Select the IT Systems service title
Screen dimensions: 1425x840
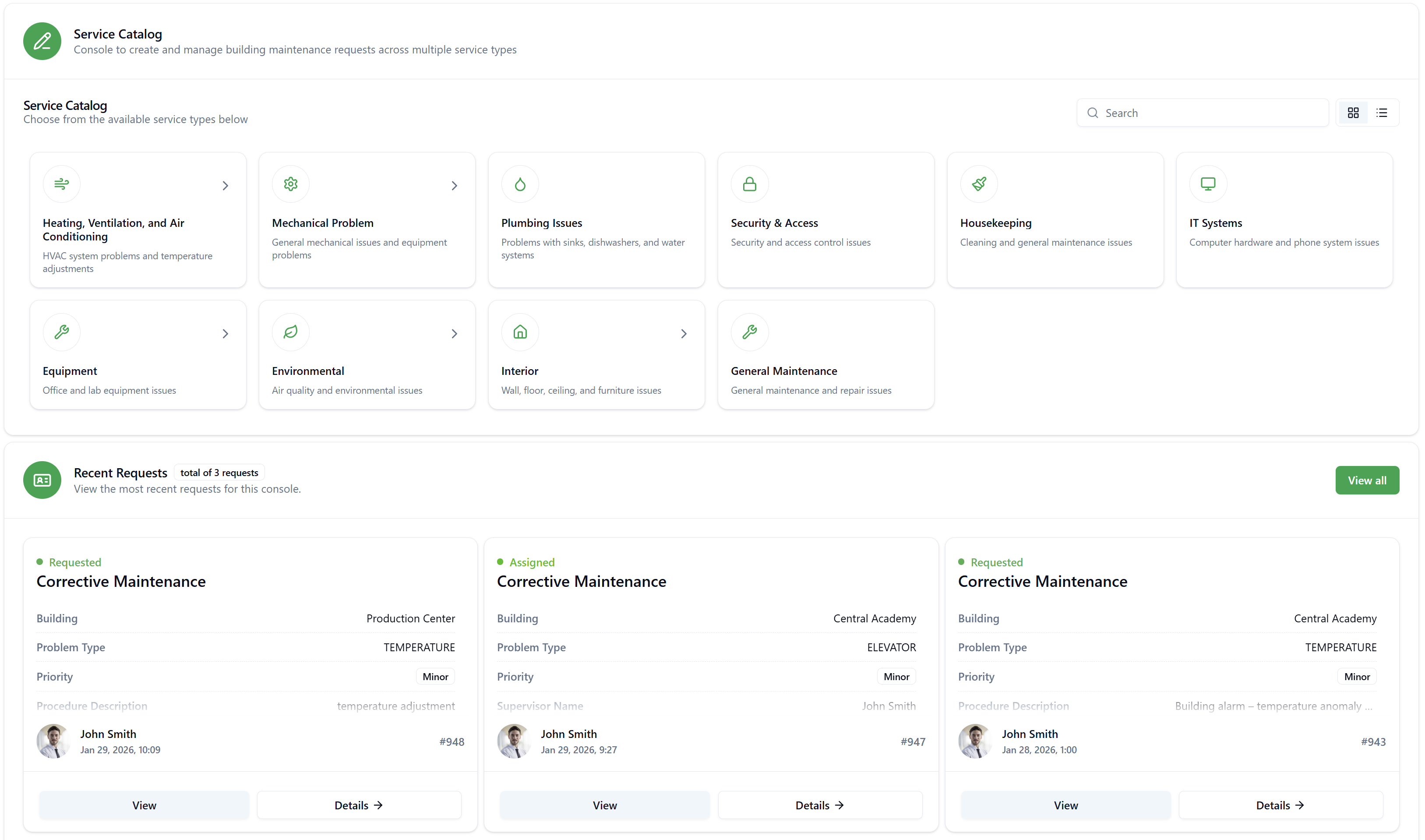(x=1216, y=223)
